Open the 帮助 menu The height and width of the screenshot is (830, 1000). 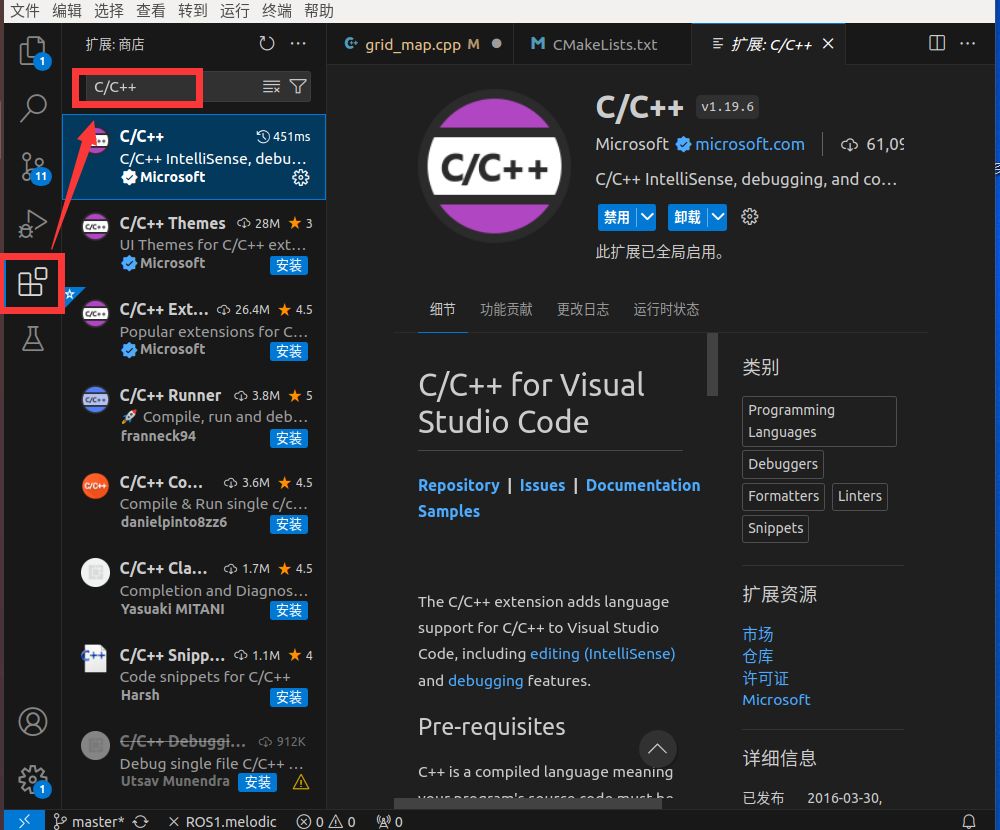[319, 11]
